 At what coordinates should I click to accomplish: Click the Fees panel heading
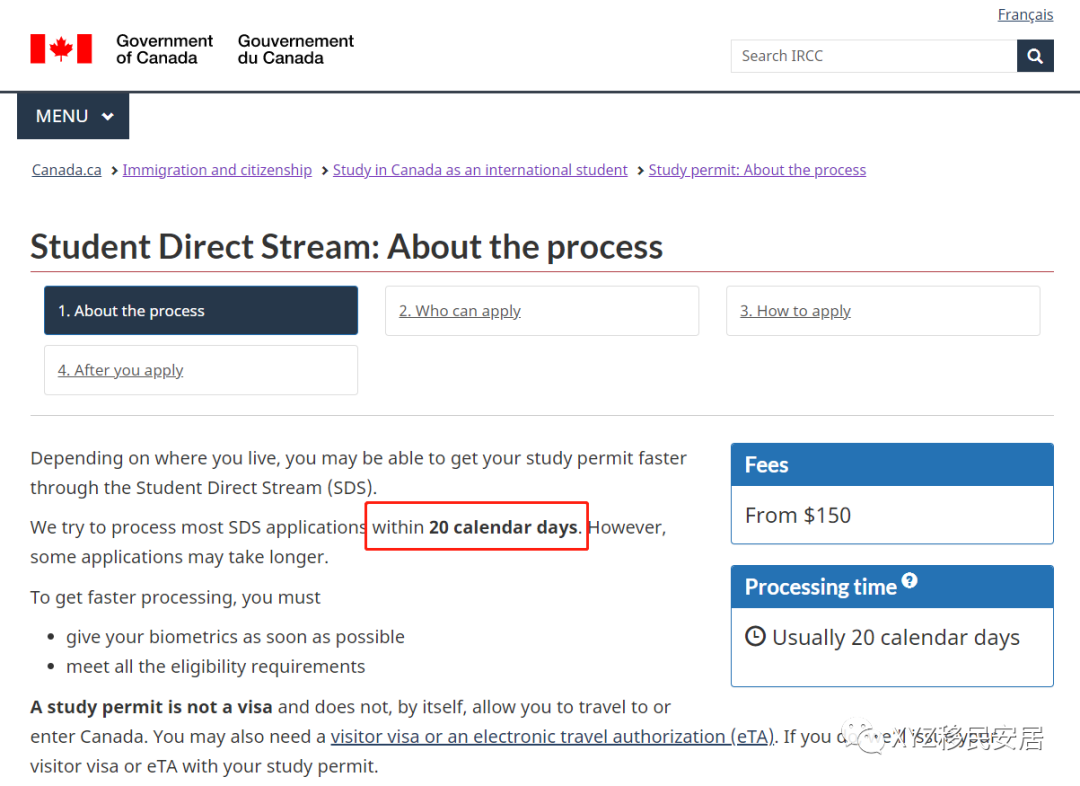[892, 465]
